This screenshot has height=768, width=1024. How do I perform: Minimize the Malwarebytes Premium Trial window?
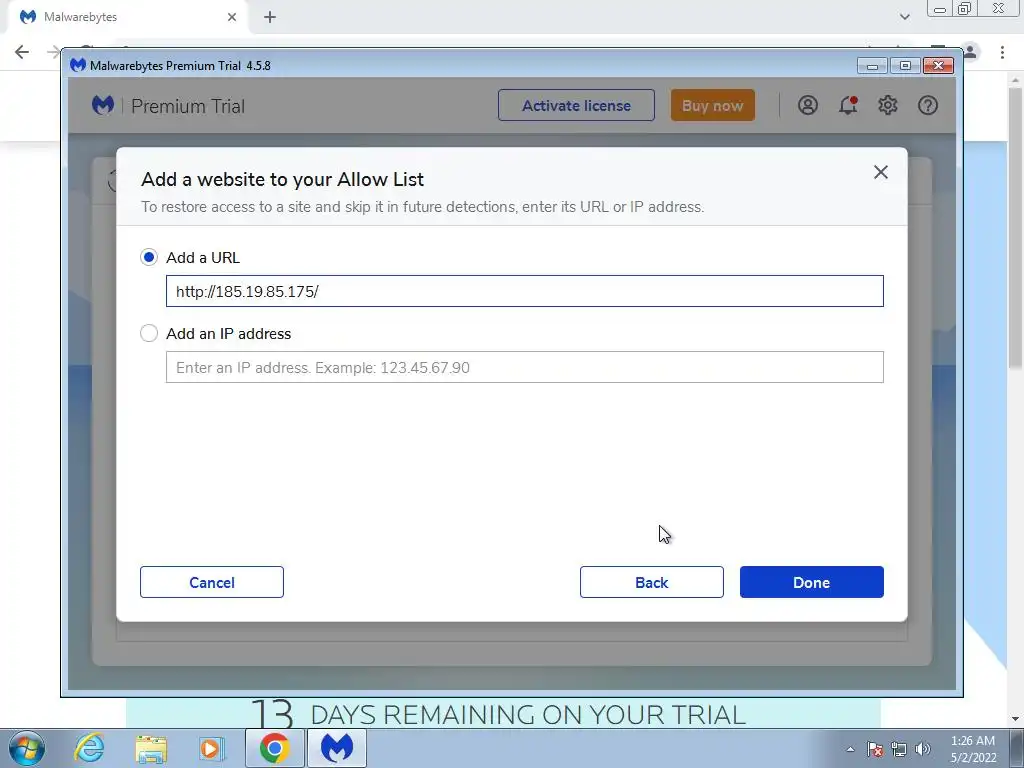[872, 65]
